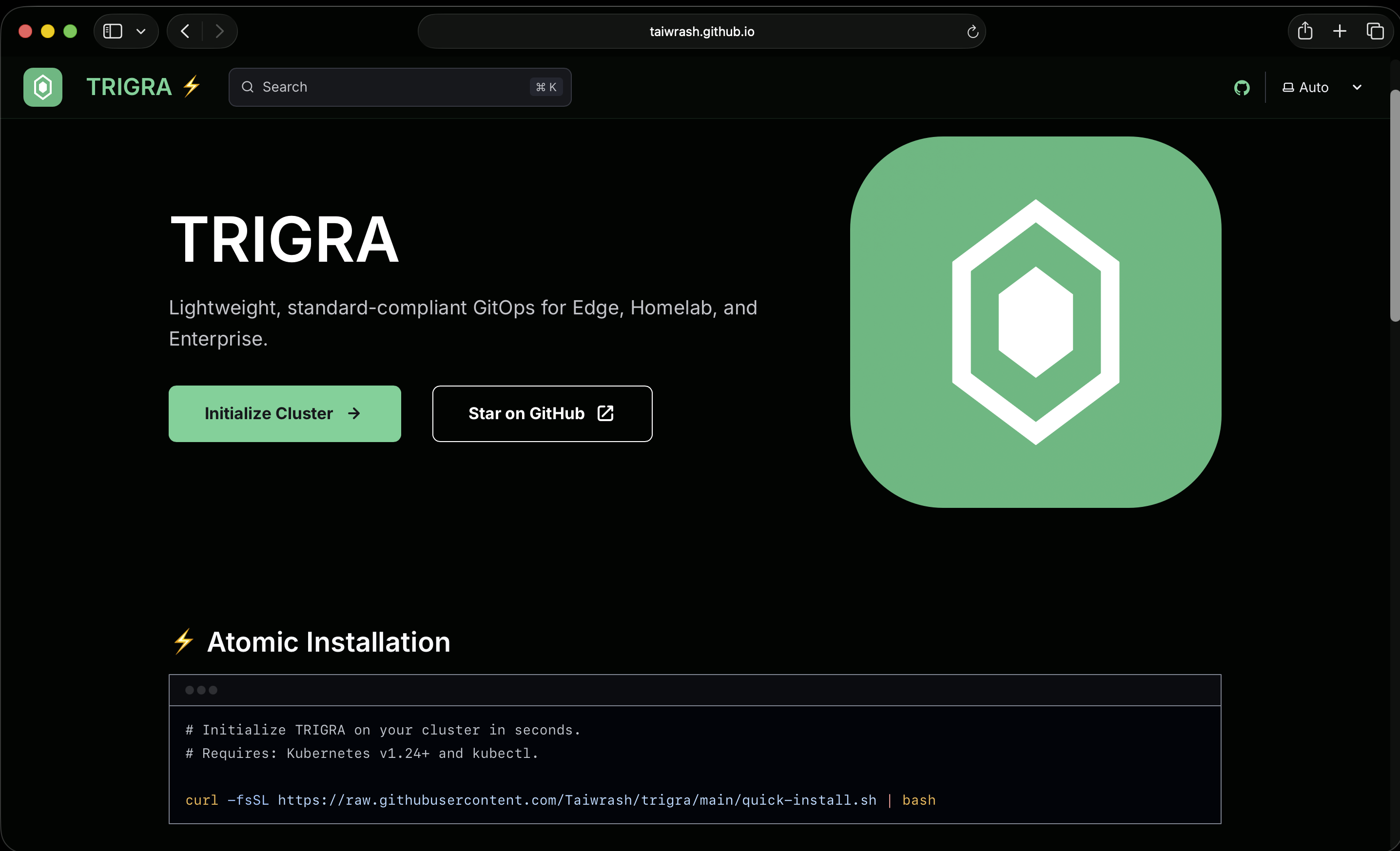Show the tab overview icon

(x=1375, y=31)
